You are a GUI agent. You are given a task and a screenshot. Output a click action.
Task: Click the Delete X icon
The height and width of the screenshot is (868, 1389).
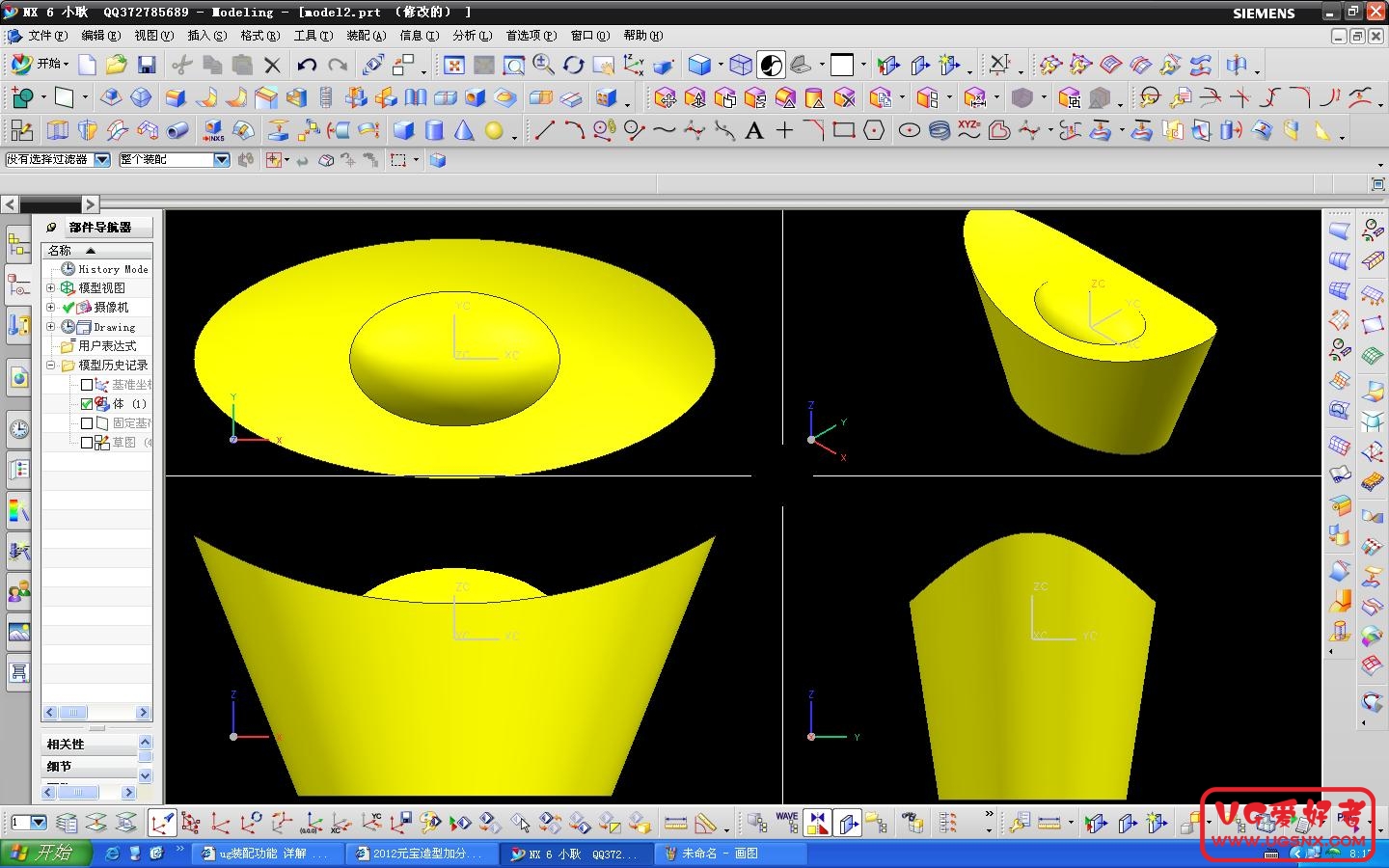tap(273, 65)
